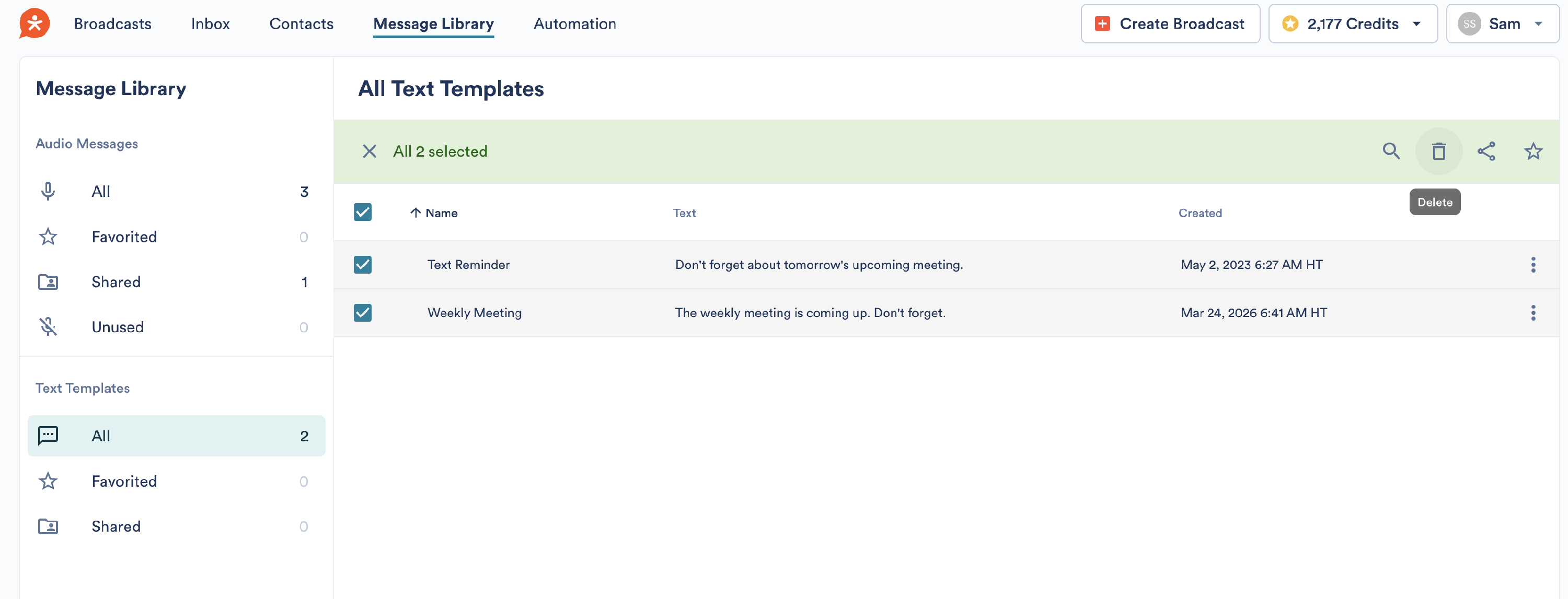The image size is (1568, 599).
Task: Open the Sam account dropdown
Action: (1502, 24)
